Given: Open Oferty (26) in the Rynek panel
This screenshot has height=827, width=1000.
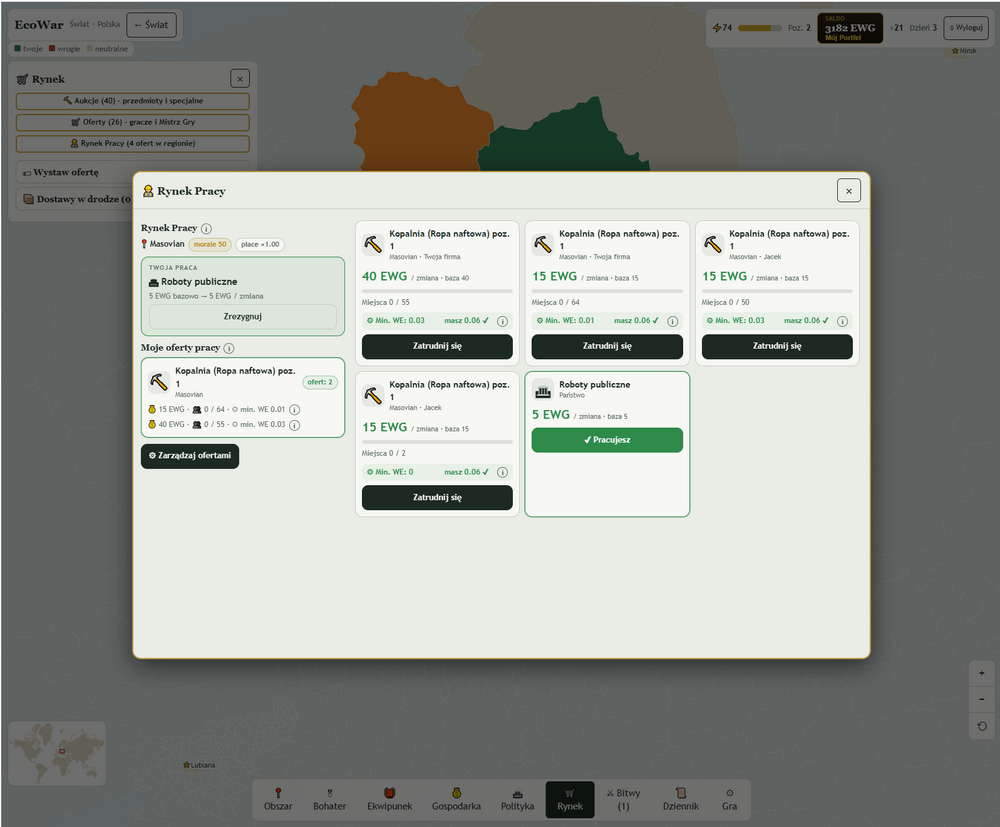Looking at the screenshot, I should tap(133, 122).
